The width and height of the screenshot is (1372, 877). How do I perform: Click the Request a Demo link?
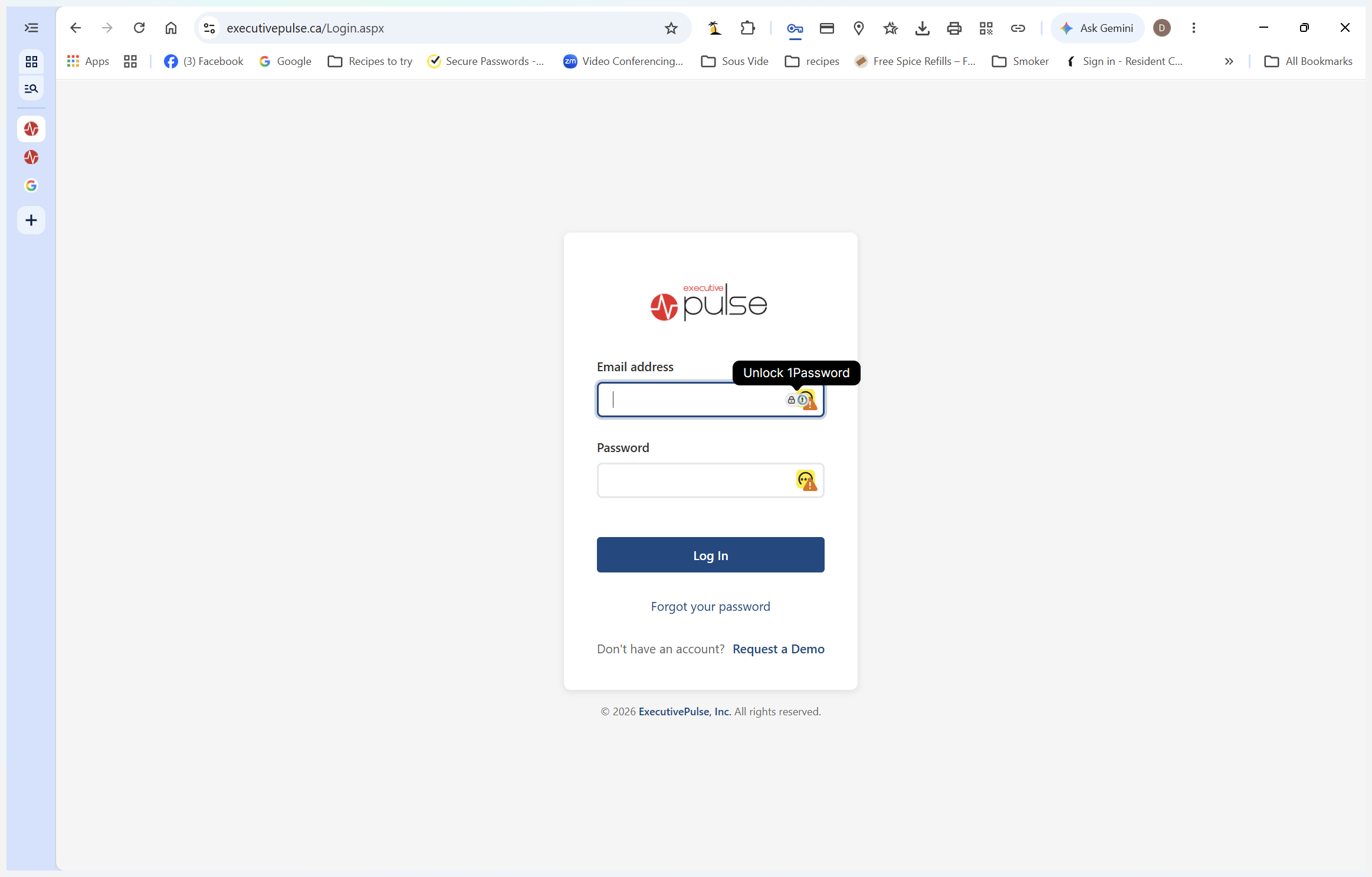[779, 649]
